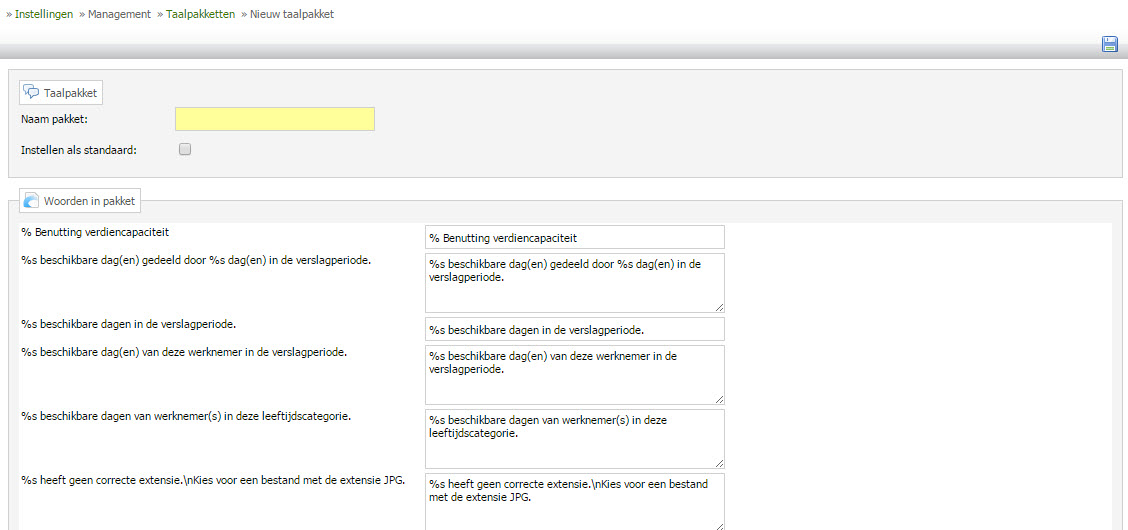Grab resize handle of 'van deze werknemer' textarea
The image size is (1128, 530).
719,400
